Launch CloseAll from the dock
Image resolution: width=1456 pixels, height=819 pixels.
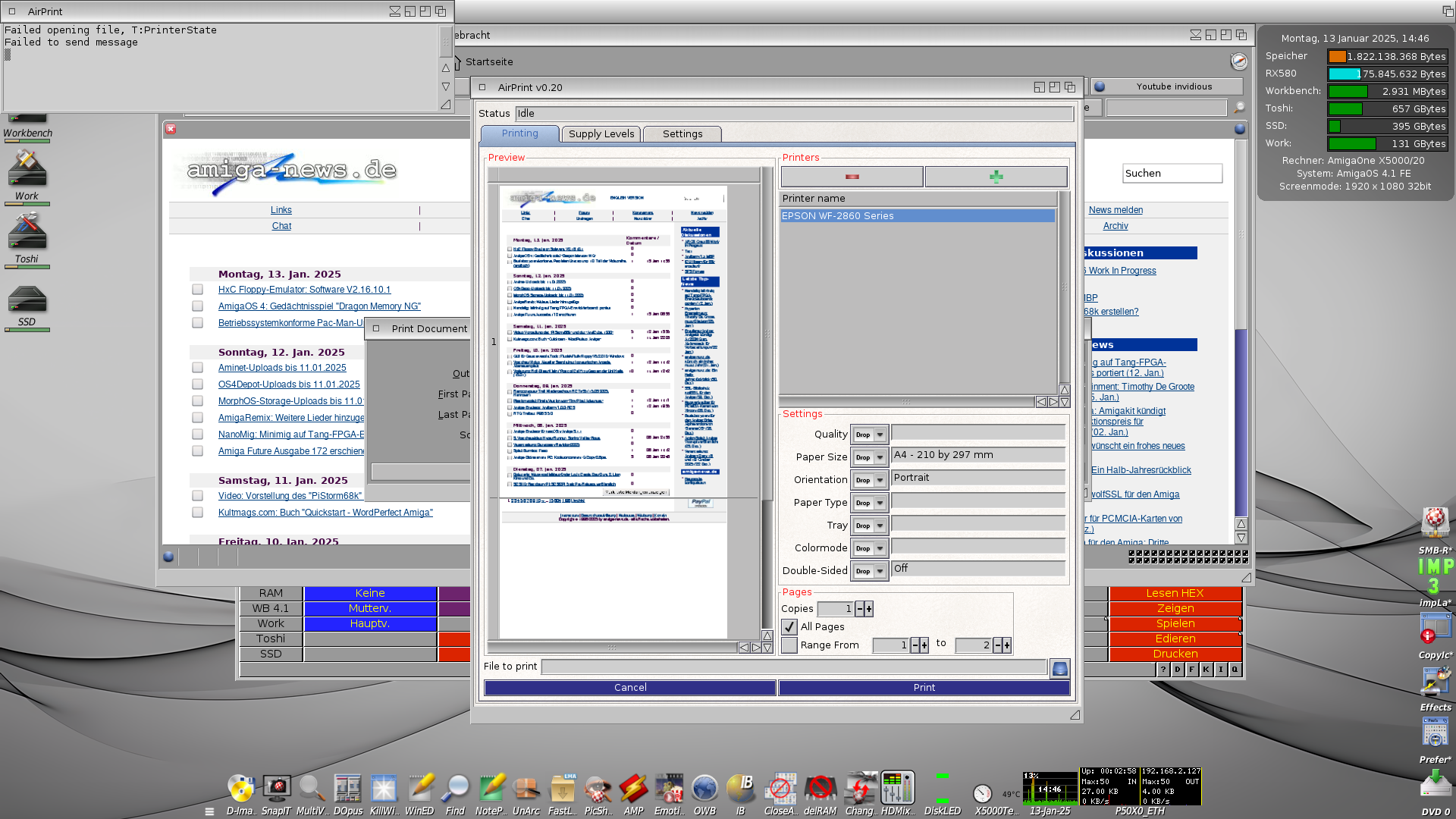[780, 789]
